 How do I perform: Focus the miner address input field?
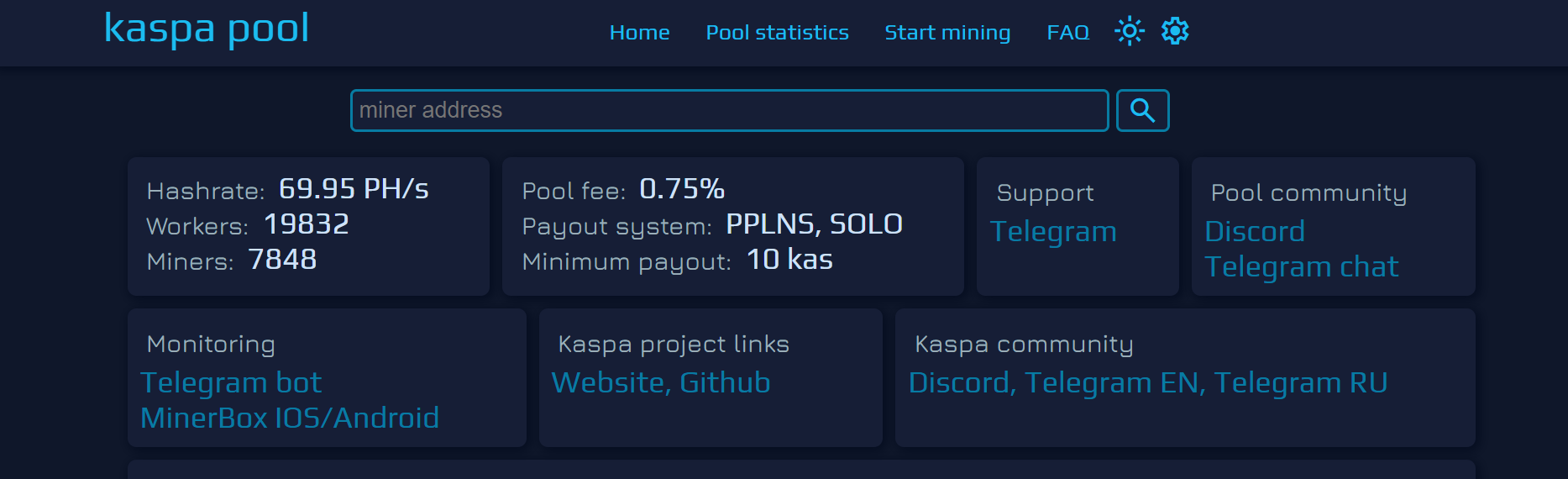coord(729,110)
